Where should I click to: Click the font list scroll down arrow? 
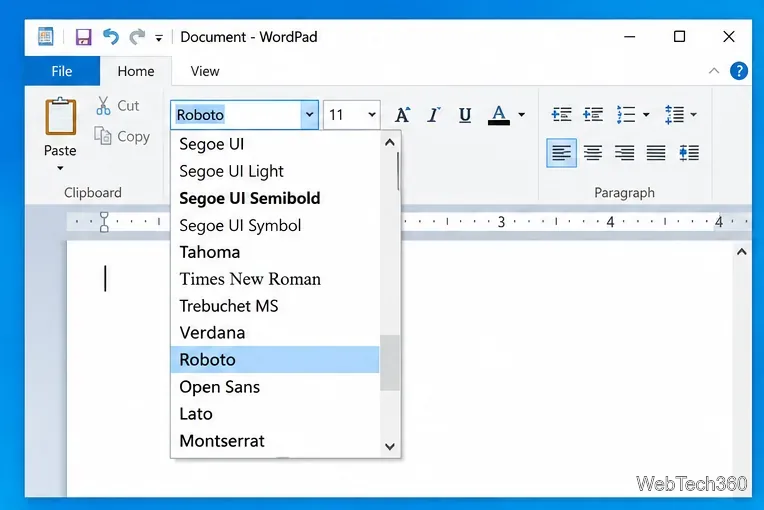click(x=389, y=446)
